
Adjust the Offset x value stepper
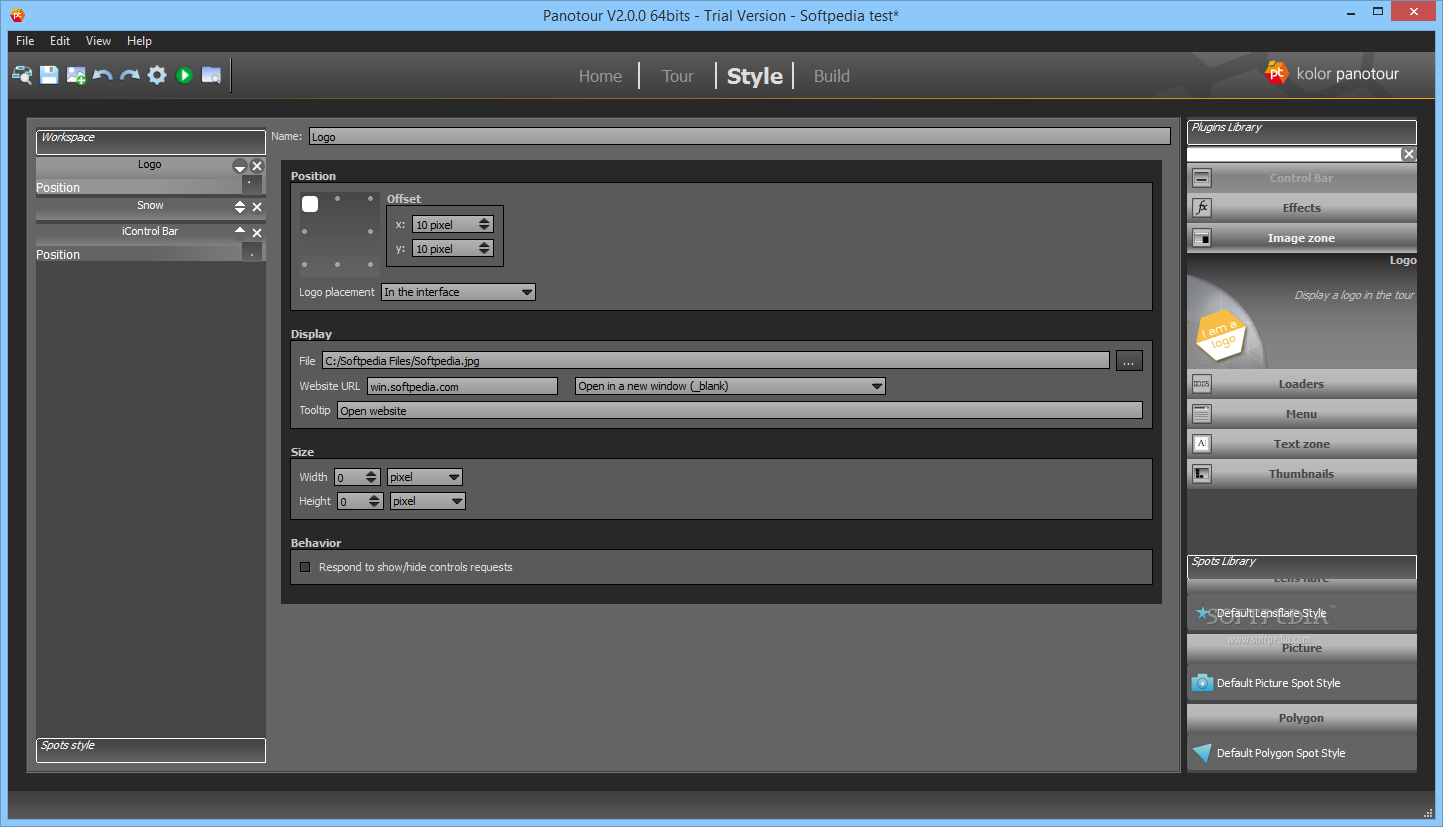click(485, 225)
